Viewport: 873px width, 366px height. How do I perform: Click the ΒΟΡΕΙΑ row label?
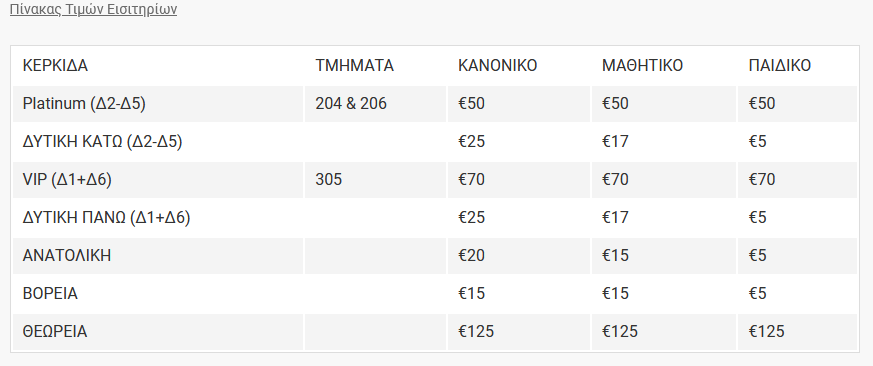click(50, 293)
